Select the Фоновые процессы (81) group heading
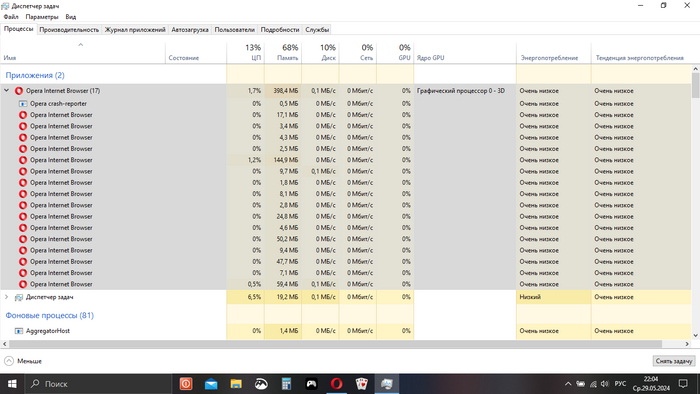The height and width of the screenshot is (394, 700). pyautogui.click(x=50, y=315)
